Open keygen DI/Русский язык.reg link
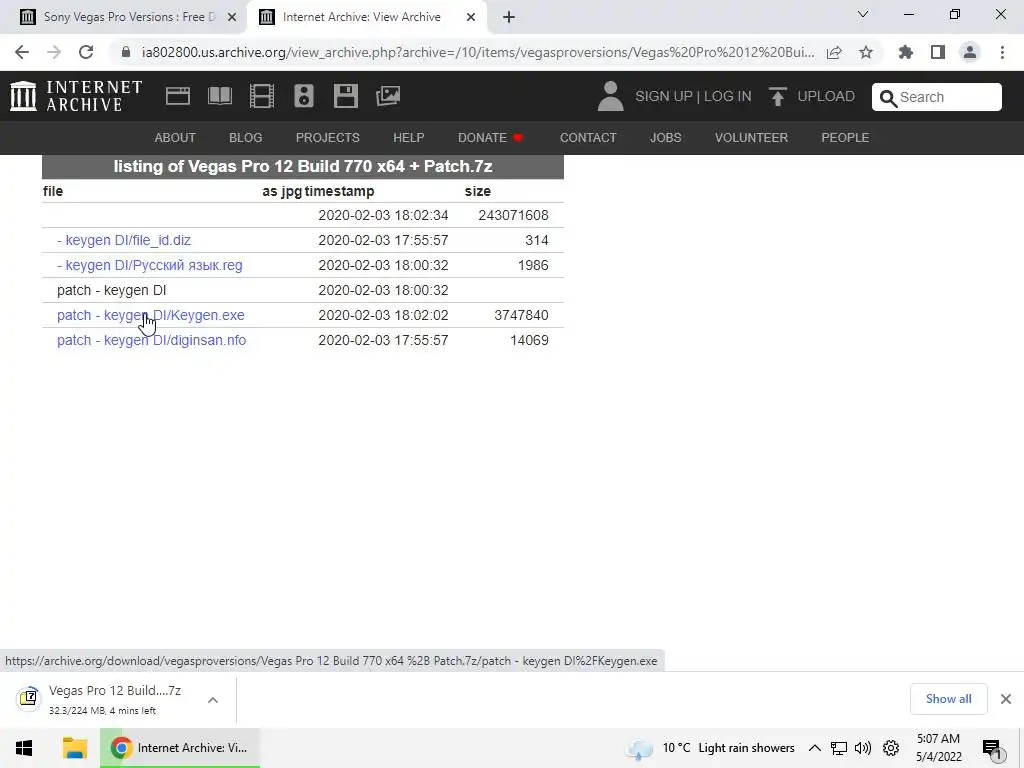 coord(150,265)
